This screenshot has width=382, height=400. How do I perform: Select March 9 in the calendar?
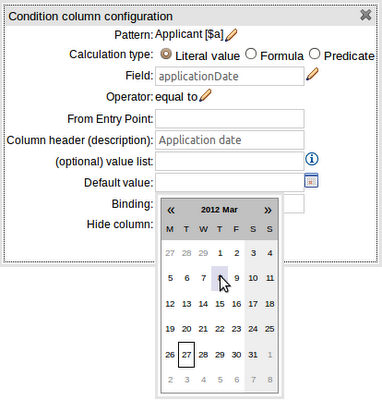[x=236, y=278]
